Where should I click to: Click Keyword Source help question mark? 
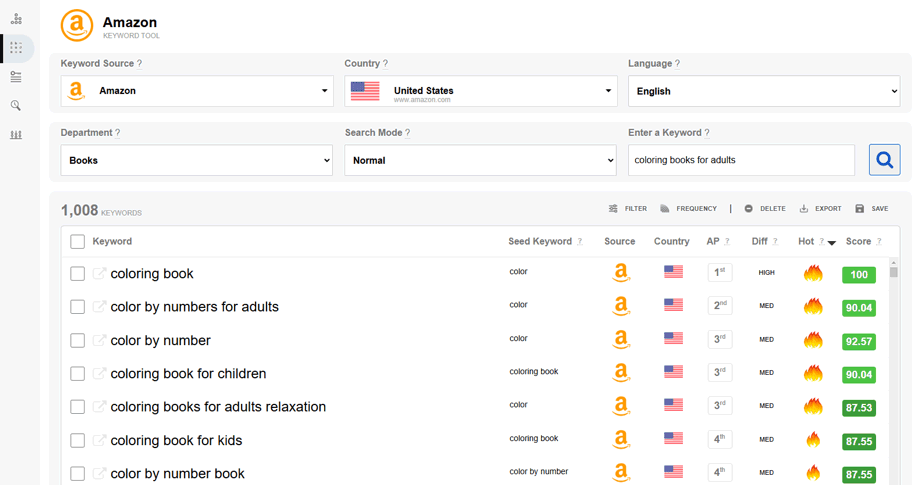(139, 63)
